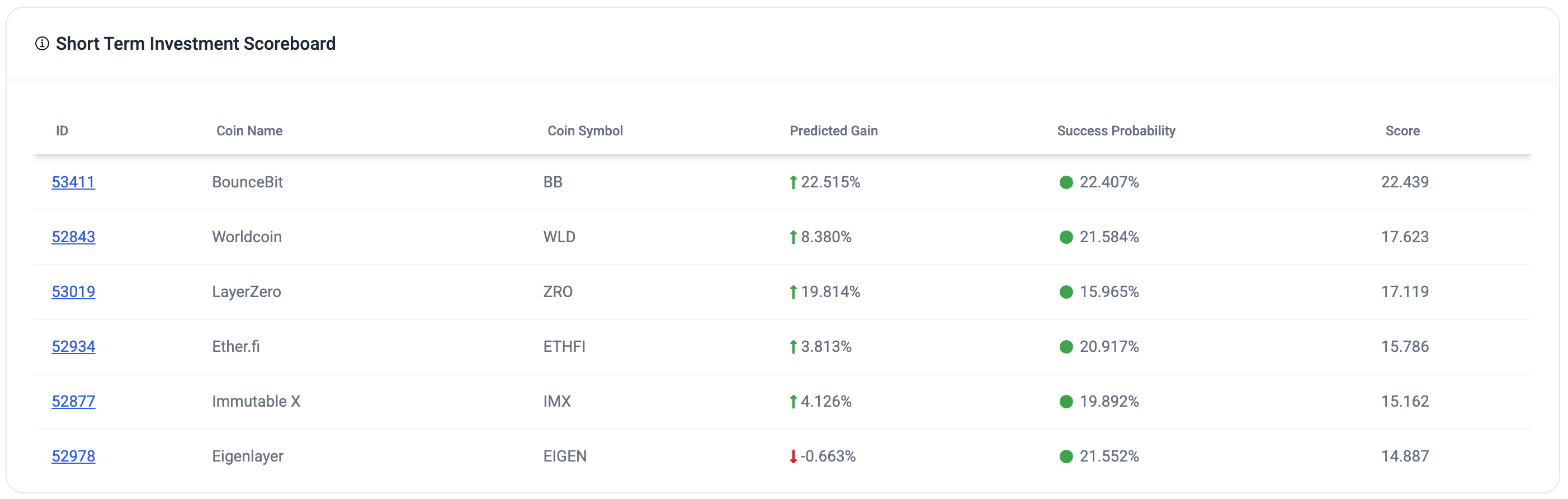The height and width of the screenshot is (499, 1568).
Task: Click the 15.786 score value
Action: (1404, 347)
